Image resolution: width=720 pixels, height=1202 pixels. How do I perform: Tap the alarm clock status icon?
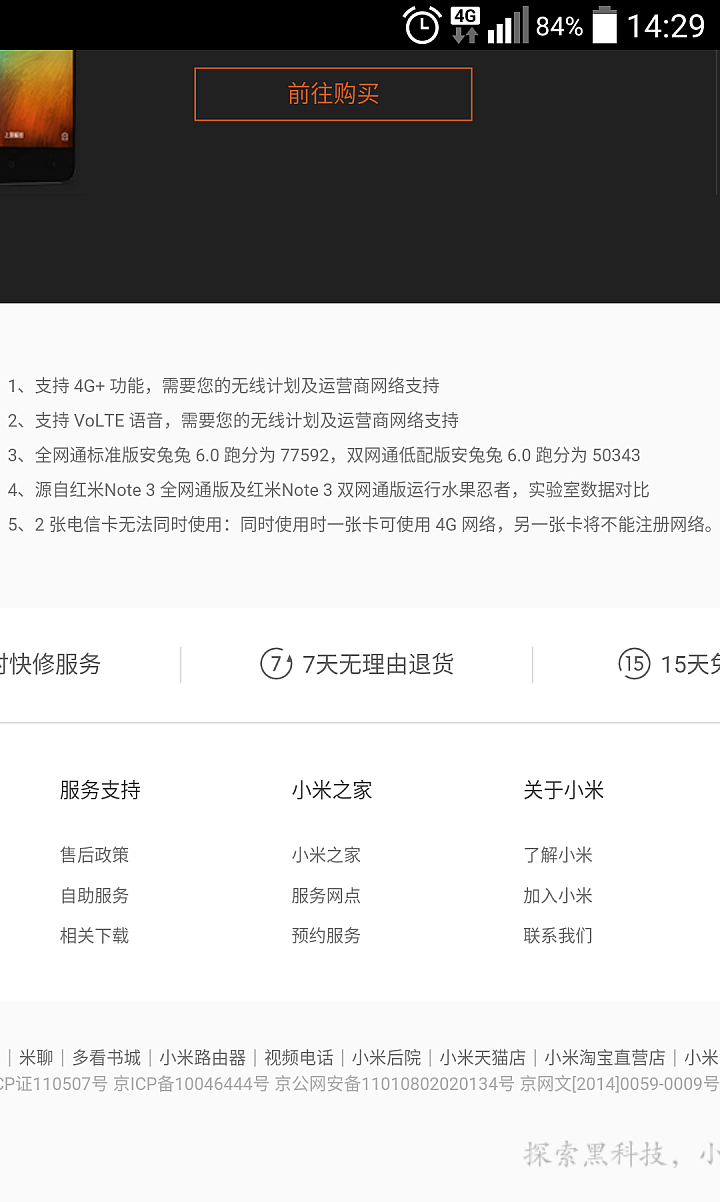422,25
